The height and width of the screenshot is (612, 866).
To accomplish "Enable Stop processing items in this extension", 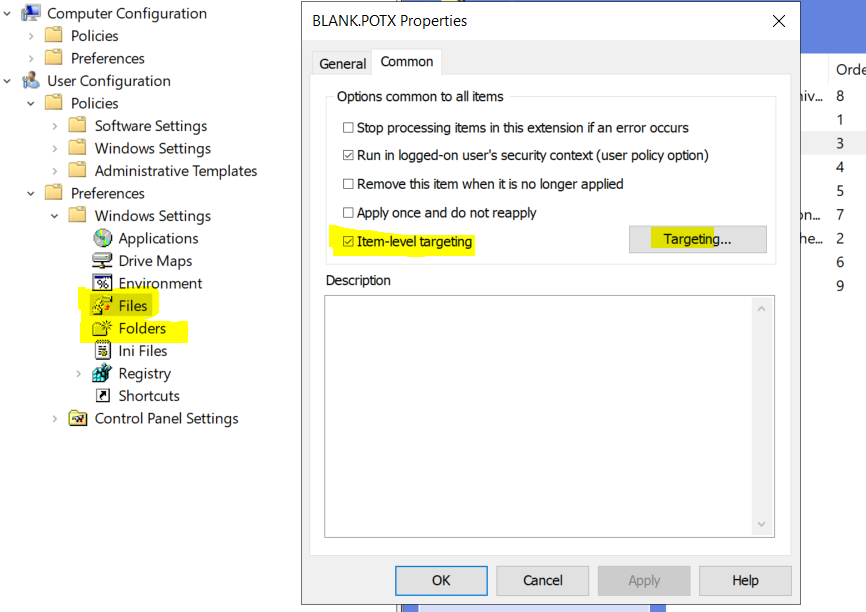I will 349,128.
